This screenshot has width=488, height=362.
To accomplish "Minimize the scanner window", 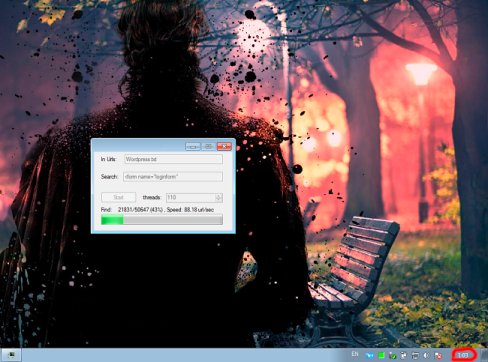I will pos(193,146).
